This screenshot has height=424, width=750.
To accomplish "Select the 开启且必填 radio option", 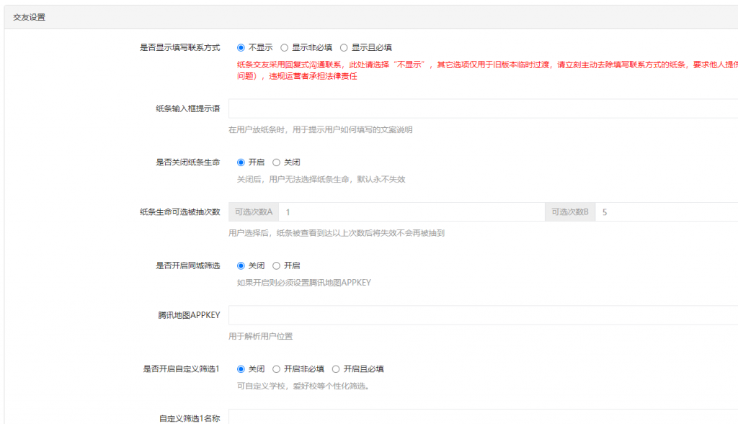I will coord(336,369).
